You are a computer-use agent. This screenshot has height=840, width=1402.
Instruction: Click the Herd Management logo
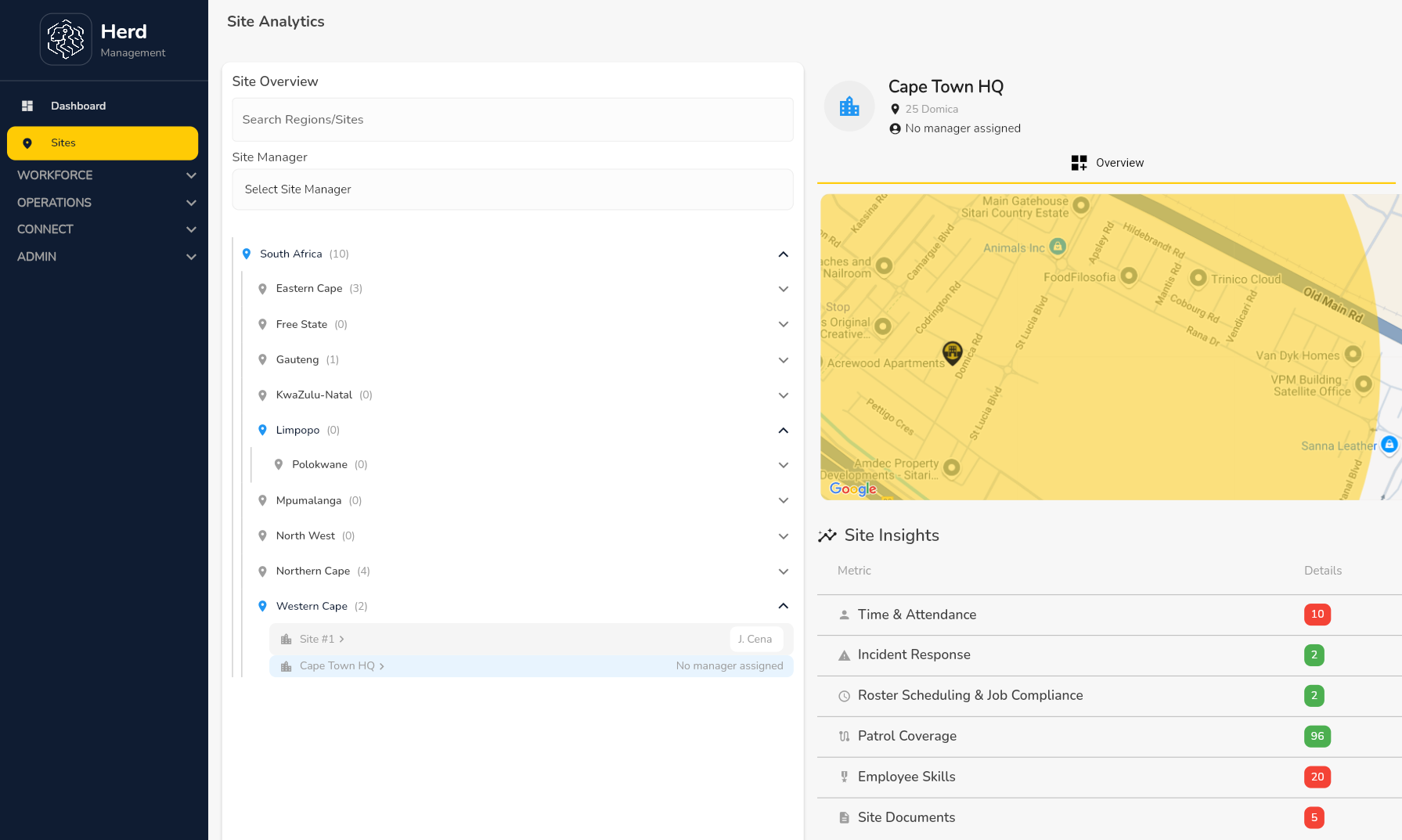(x=102, y=38)
